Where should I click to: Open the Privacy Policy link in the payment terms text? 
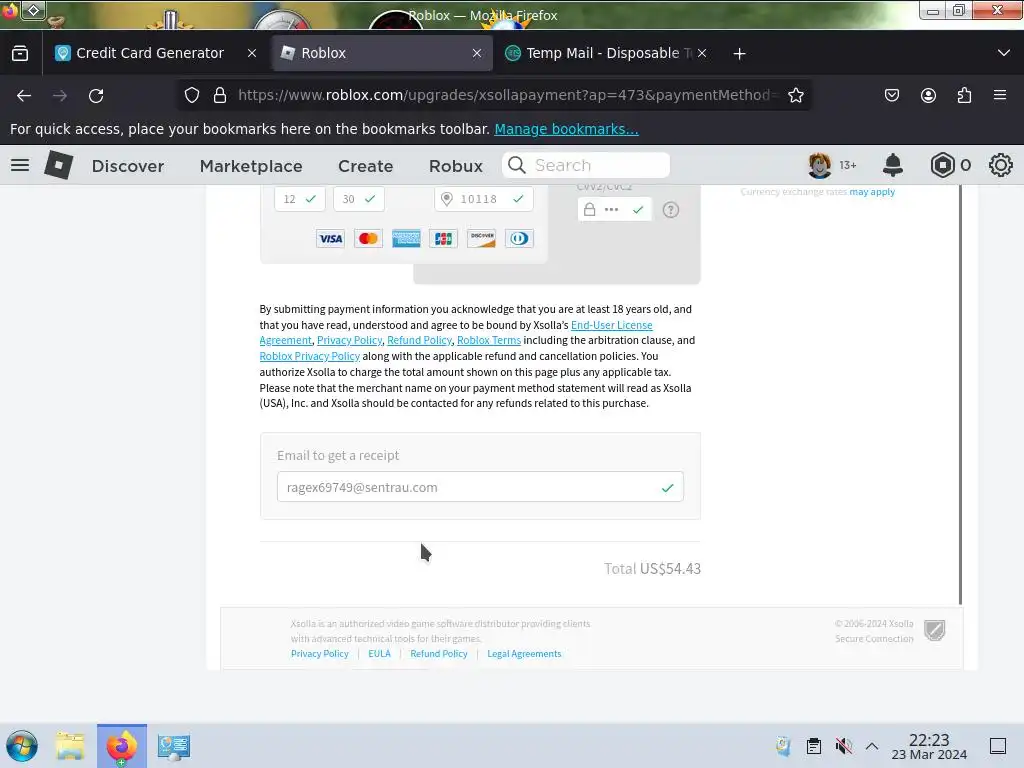[349, 340]
